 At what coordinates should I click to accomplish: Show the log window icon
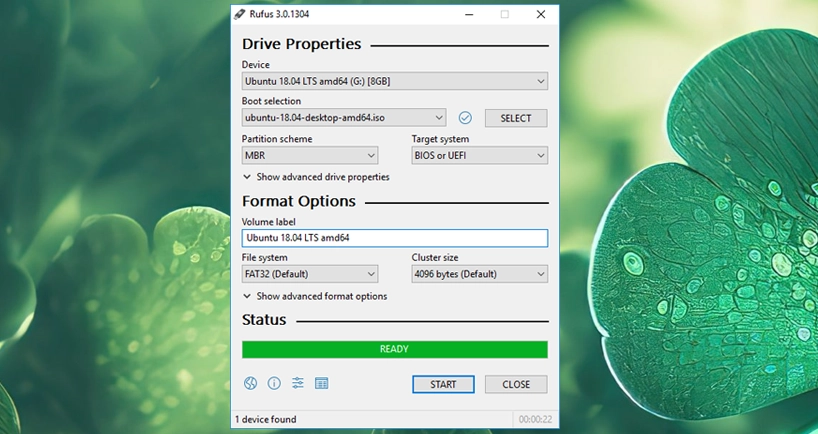click(321, 383)
